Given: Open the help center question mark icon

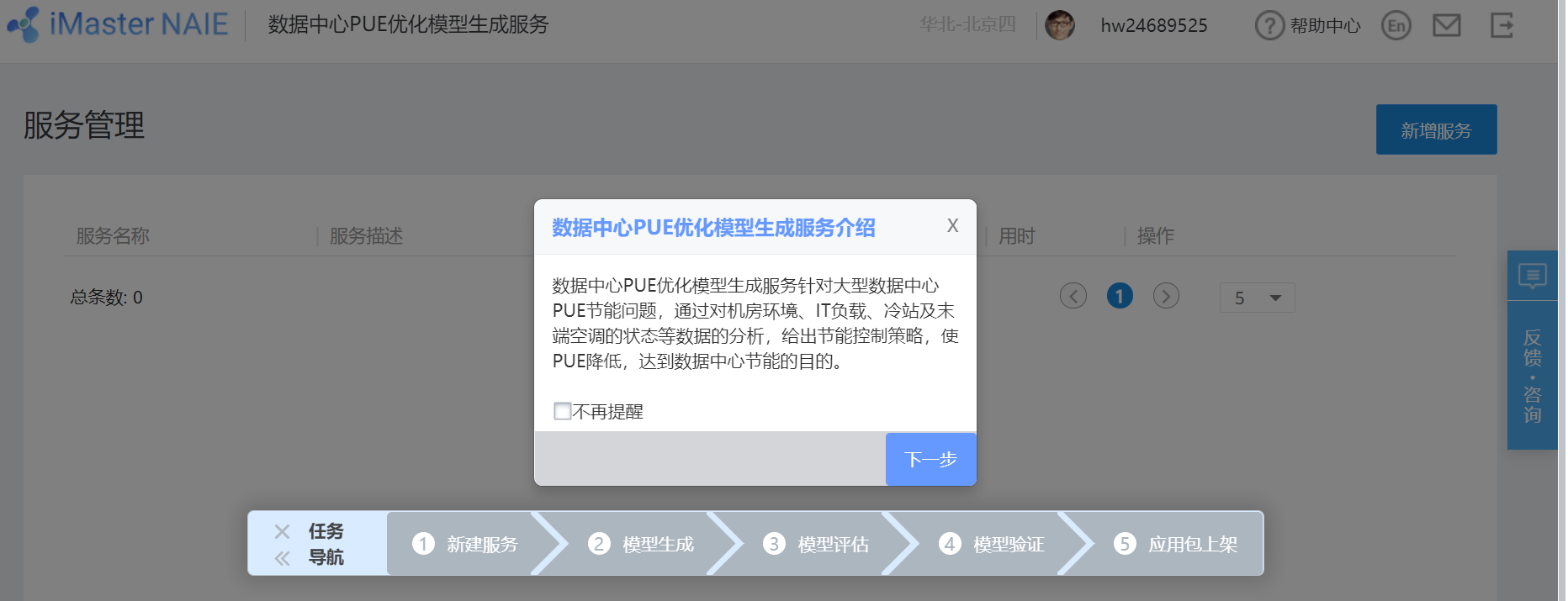Looking at the screenshot, I should pyautogui.click(x=1269, y=25).
